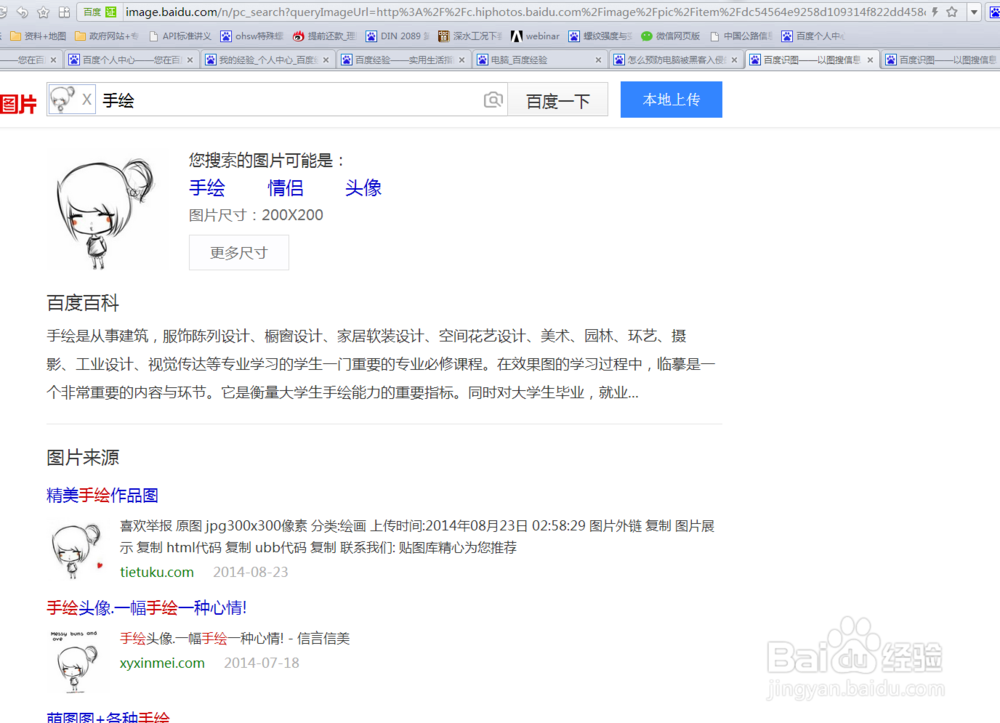Open the 百度个人中 bookmark
Screen dimensions: 1000x723
[x=812, y=36]
